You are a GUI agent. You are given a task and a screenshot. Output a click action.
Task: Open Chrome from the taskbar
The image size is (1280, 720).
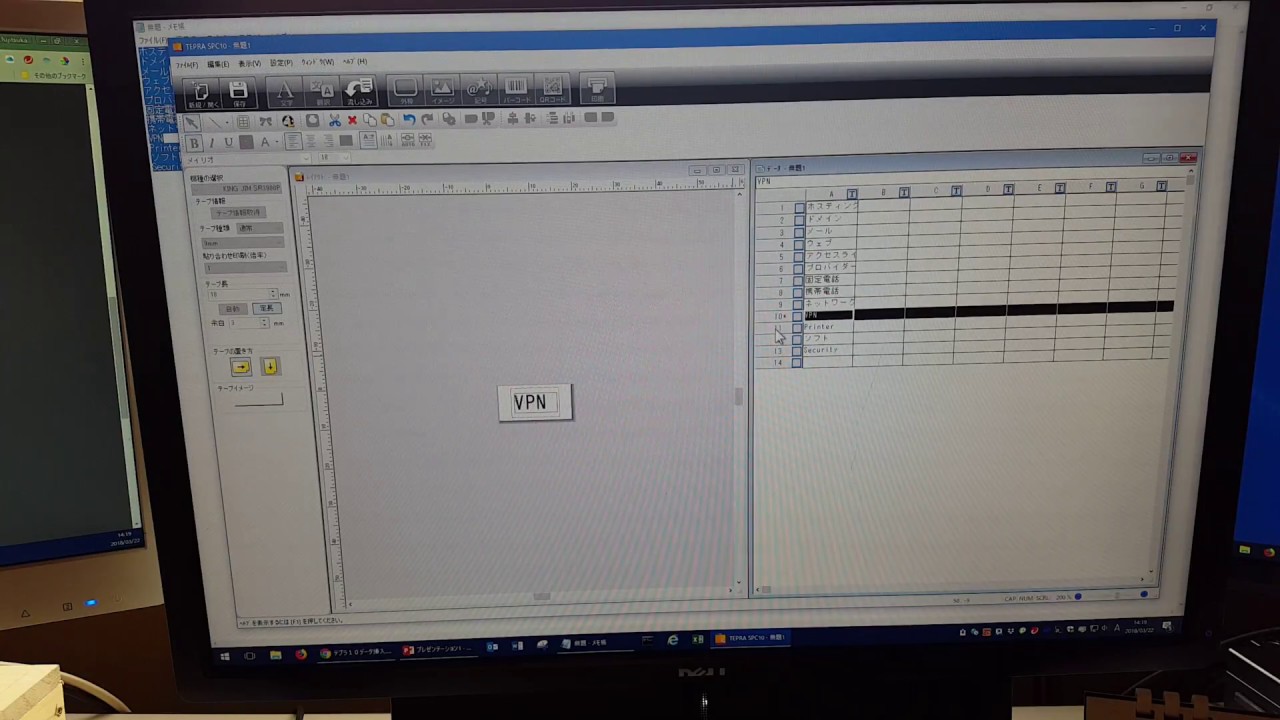(356, 652)
